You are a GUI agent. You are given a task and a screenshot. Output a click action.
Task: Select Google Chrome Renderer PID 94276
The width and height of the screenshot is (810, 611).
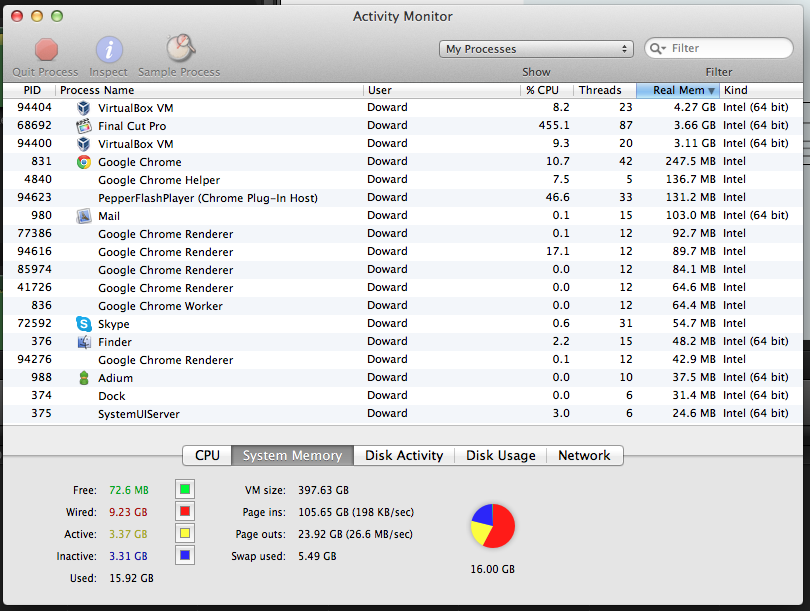pyautogui.click(x=403, y=360)
